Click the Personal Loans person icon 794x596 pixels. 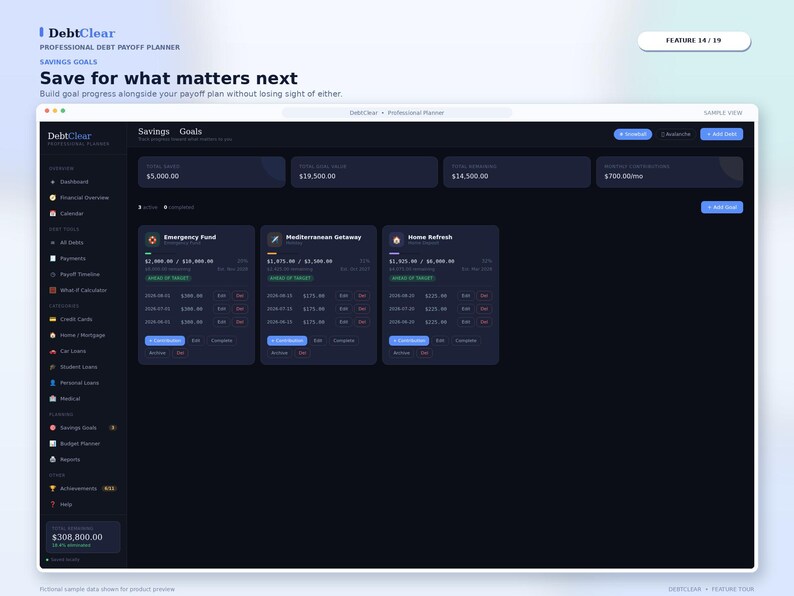tap(53, 383)
